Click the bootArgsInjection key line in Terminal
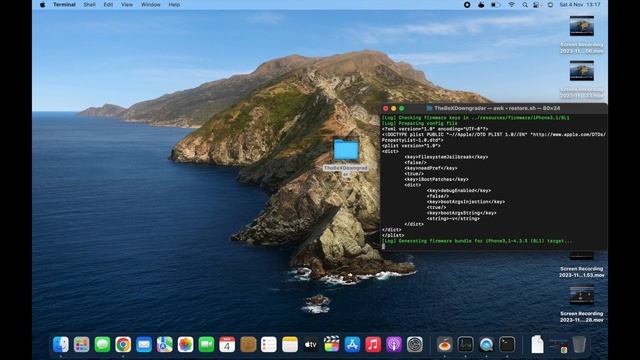This screenshot has width=640, height=360. (466, 202)
